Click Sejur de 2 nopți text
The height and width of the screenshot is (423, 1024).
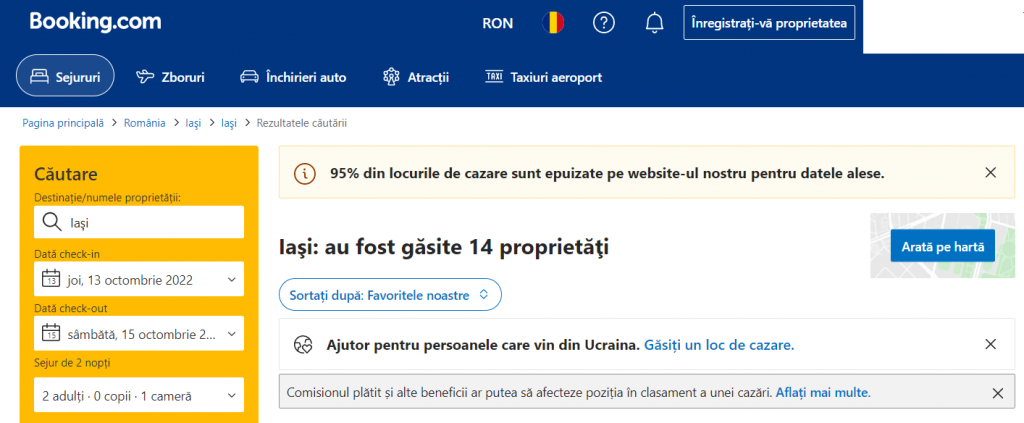[x=71, y=363]
